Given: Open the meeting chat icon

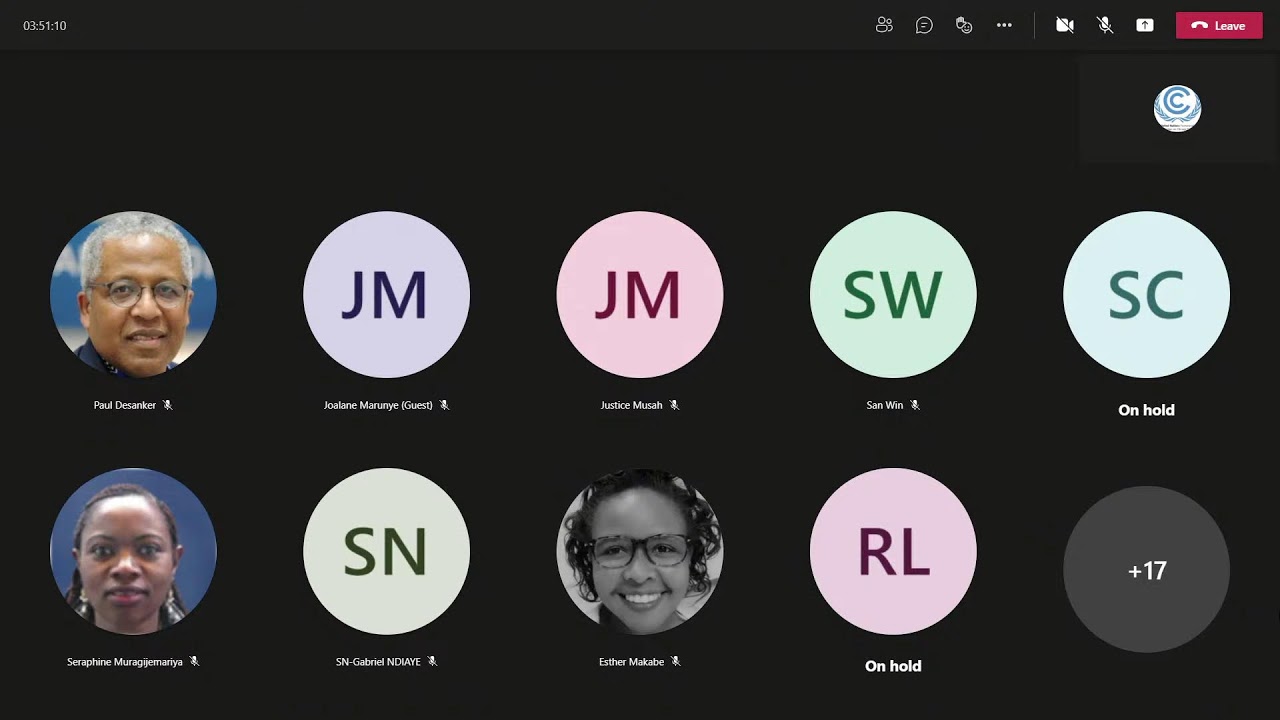Looking at the screenshot, I should click(924, 25).
